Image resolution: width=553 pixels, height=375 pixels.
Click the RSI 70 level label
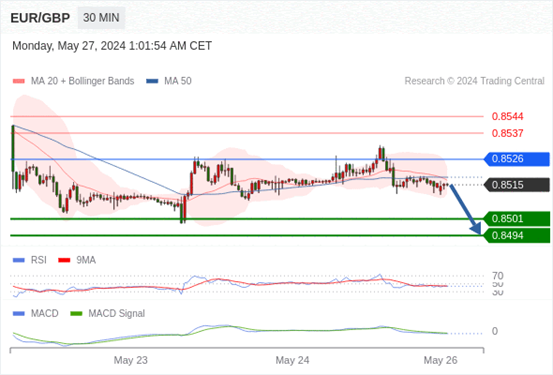coord(498,276)
